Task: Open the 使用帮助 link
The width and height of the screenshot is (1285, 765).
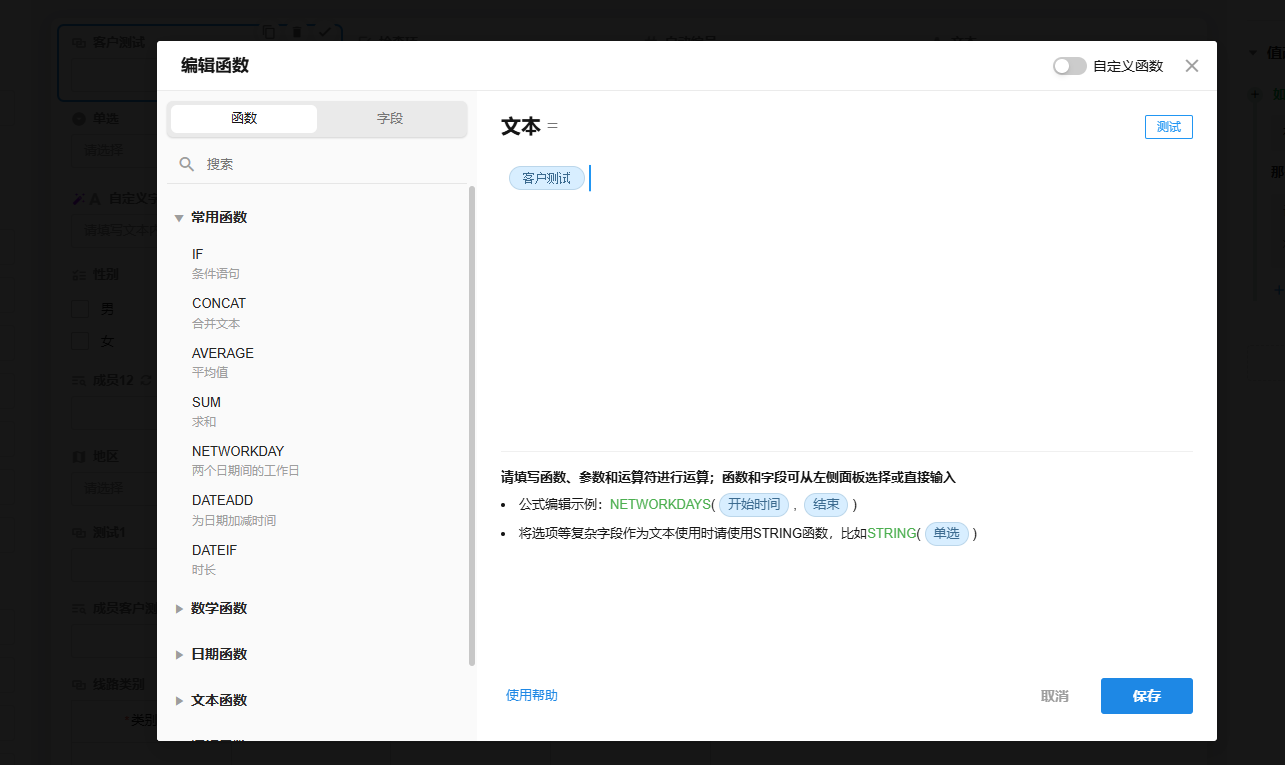Action: point(532,695)
